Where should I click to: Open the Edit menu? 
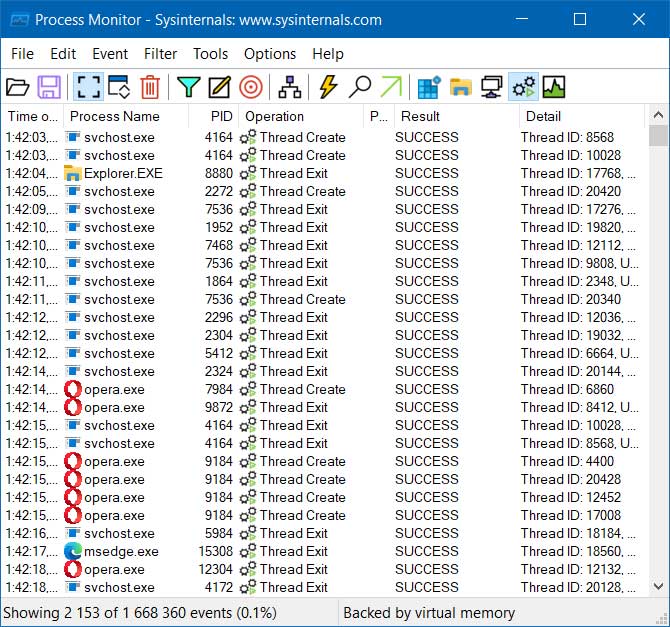tap(63, 54)
